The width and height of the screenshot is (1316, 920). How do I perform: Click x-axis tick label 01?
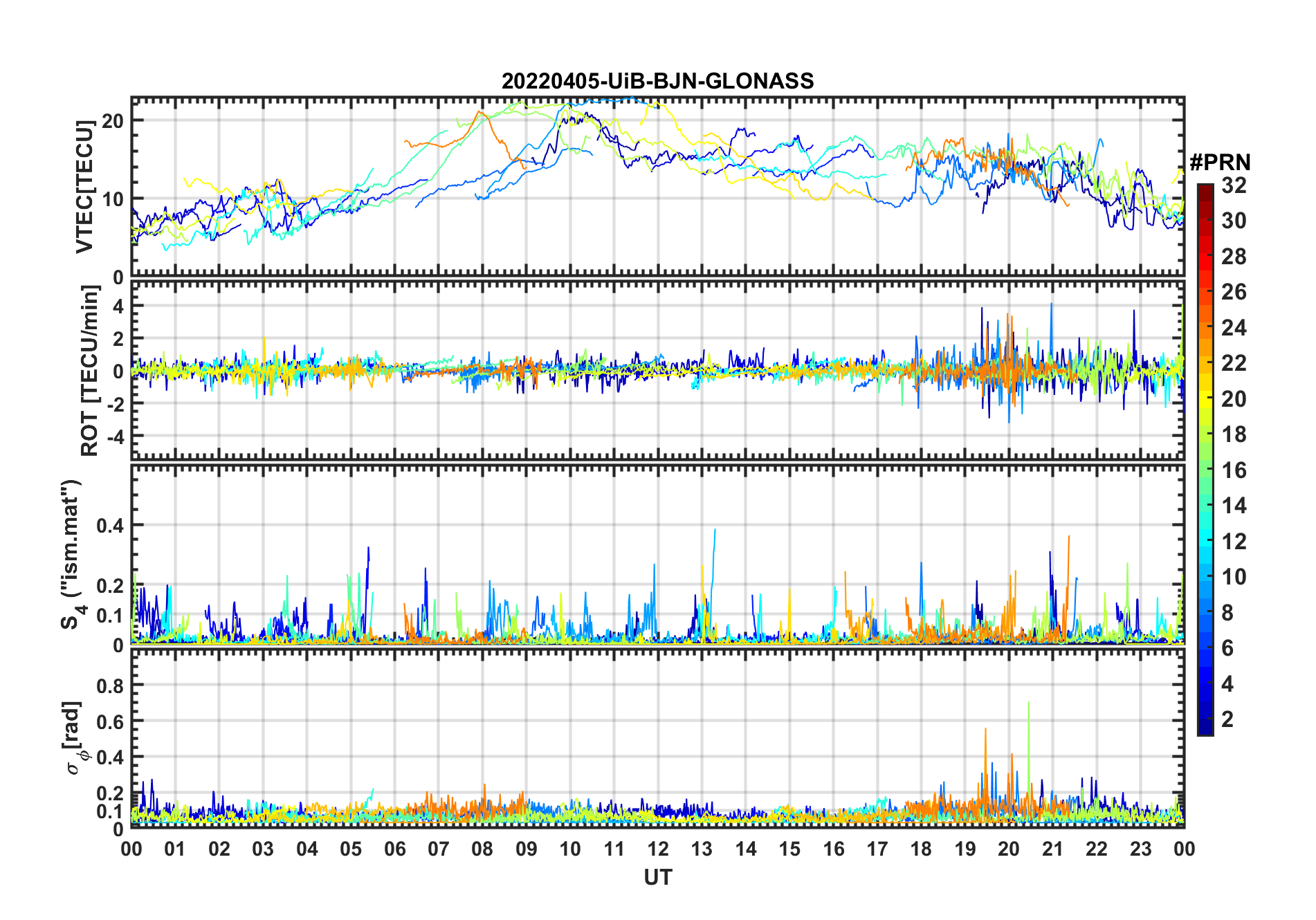[x=175, y=849]
